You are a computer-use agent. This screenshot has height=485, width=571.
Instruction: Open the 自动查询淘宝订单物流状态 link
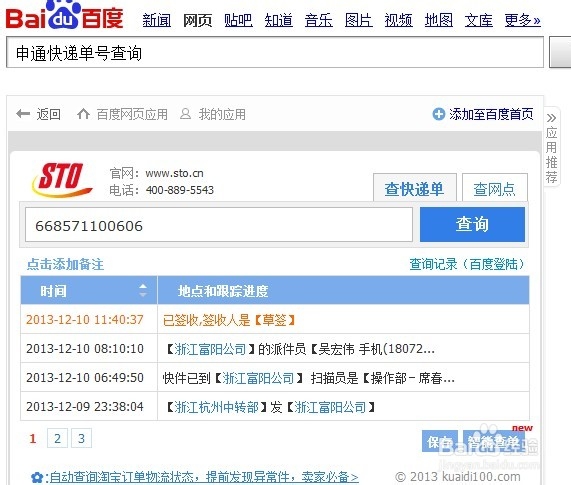(x=204, y=477)
